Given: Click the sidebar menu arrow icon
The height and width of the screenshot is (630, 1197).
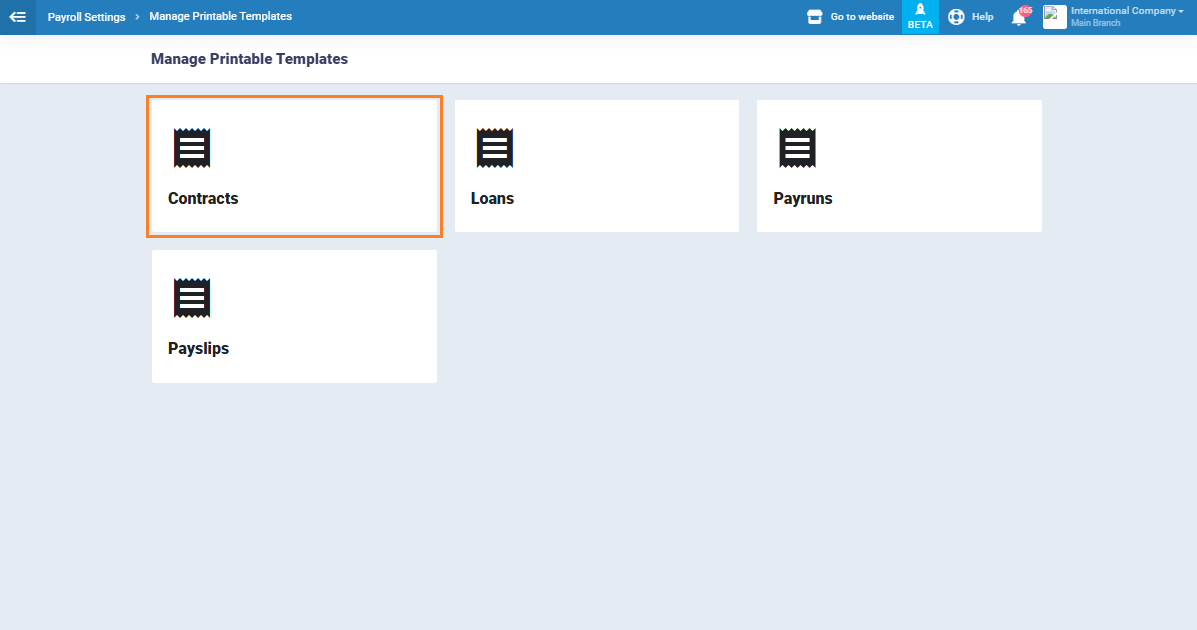Looking at the screenshot, I should tap(17, 17).
